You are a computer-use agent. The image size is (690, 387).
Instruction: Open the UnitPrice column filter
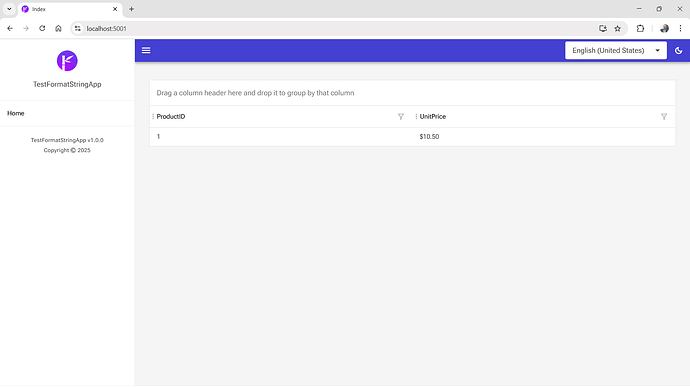664,117
